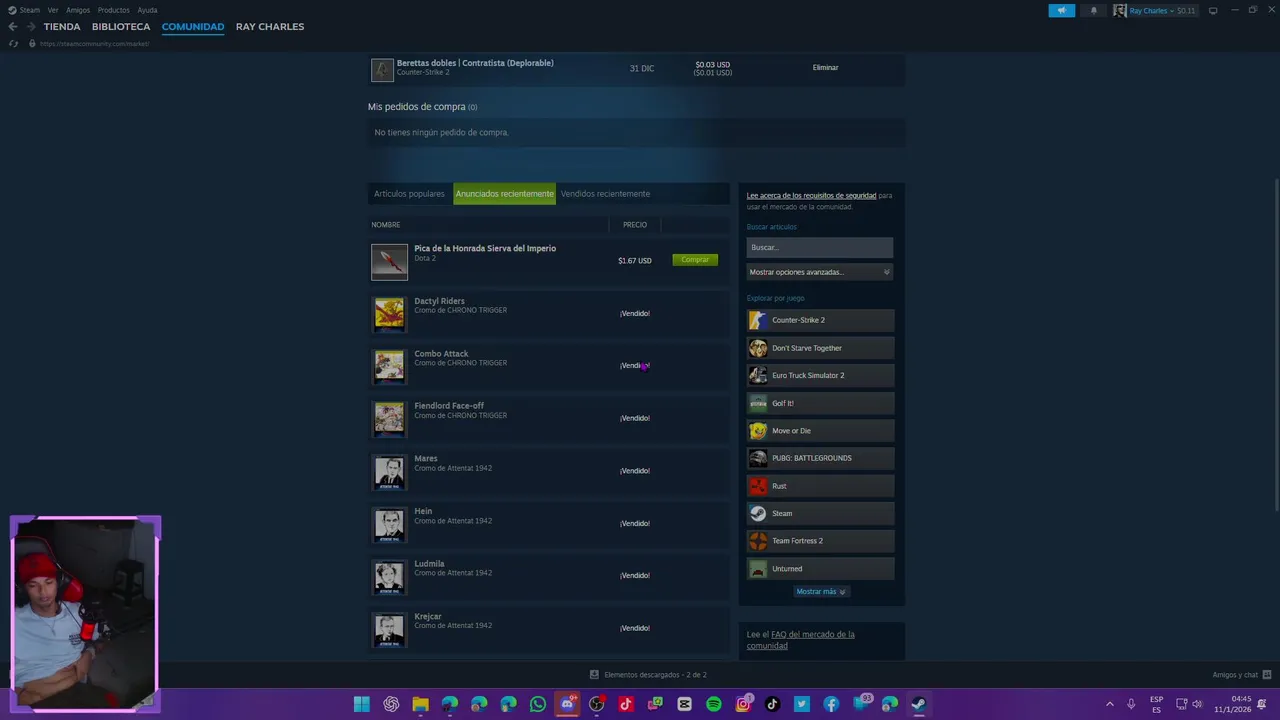Open the security requirements link

[811, 196]
